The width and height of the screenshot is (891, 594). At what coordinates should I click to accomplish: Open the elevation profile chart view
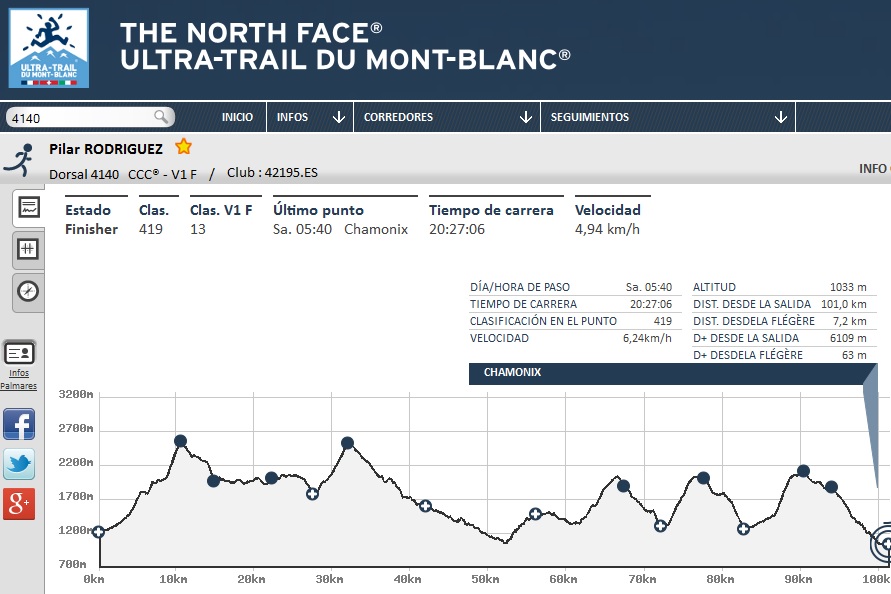coord(28,208)
